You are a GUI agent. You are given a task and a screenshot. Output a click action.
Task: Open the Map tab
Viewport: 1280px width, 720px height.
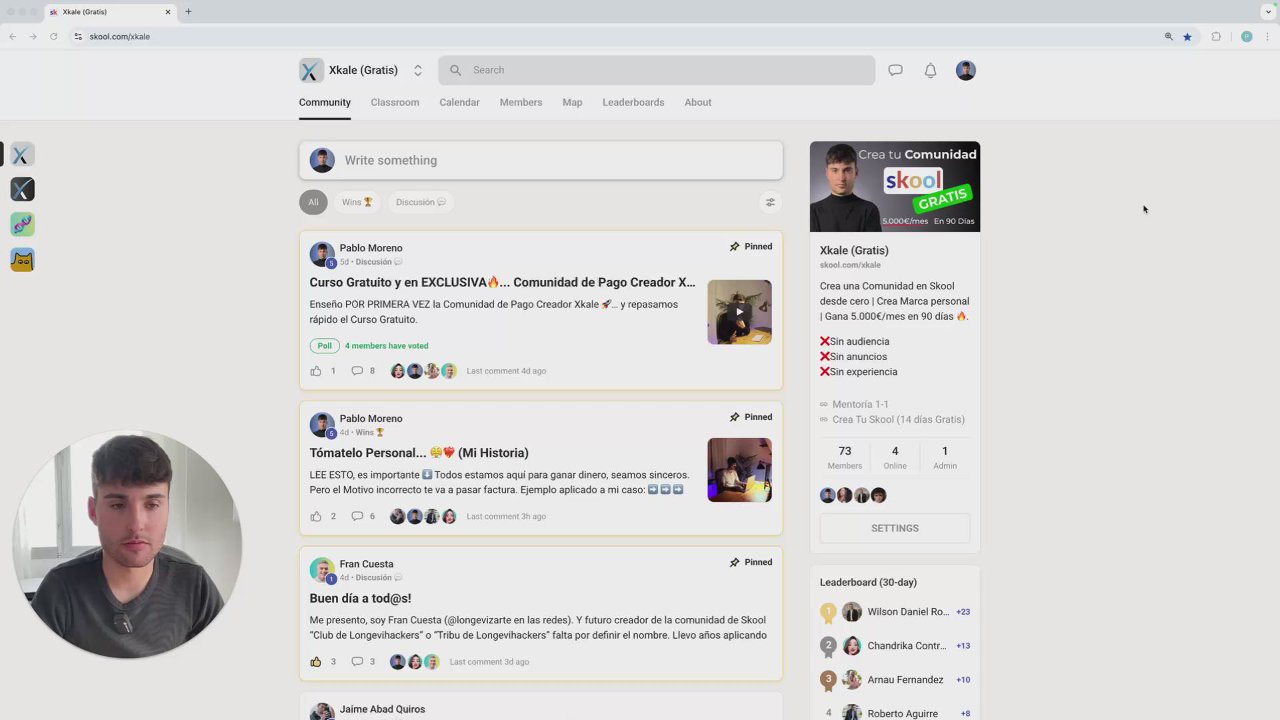tap(572, 102)
